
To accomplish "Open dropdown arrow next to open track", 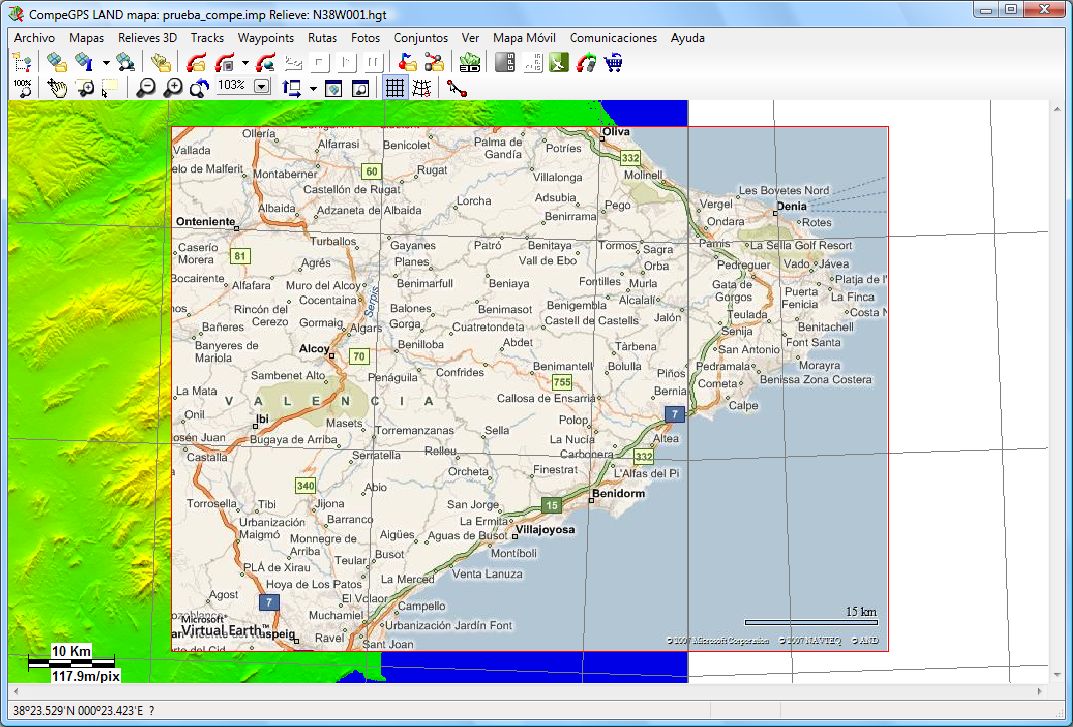I will coord(244,63).
